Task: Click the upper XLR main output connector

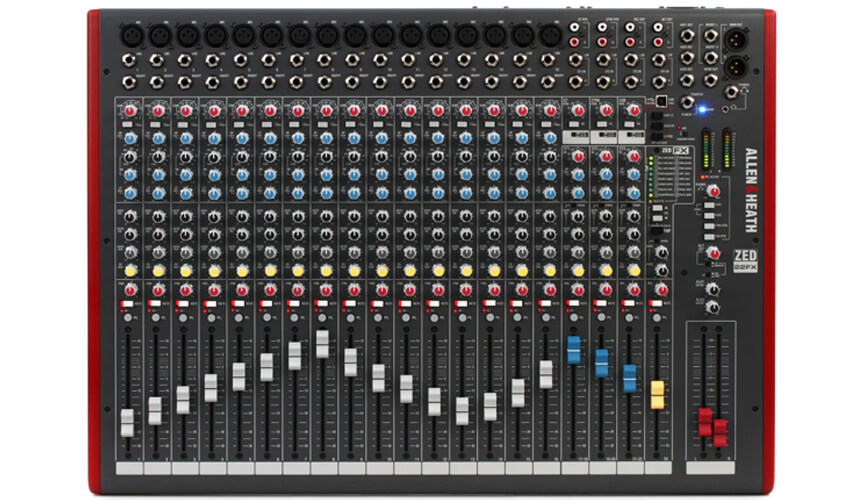Action: point(736,40)
